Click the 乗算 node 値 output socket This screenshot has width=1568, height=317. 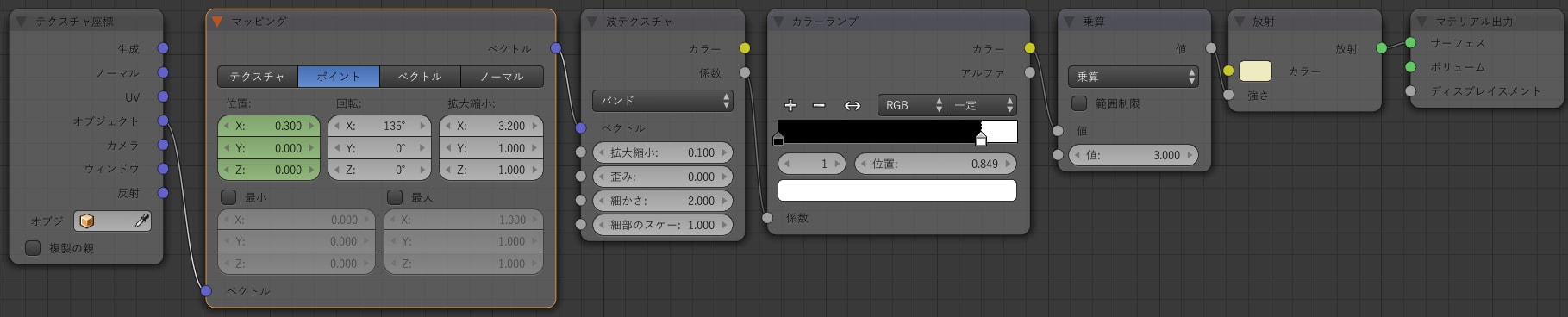(1211, 48)
